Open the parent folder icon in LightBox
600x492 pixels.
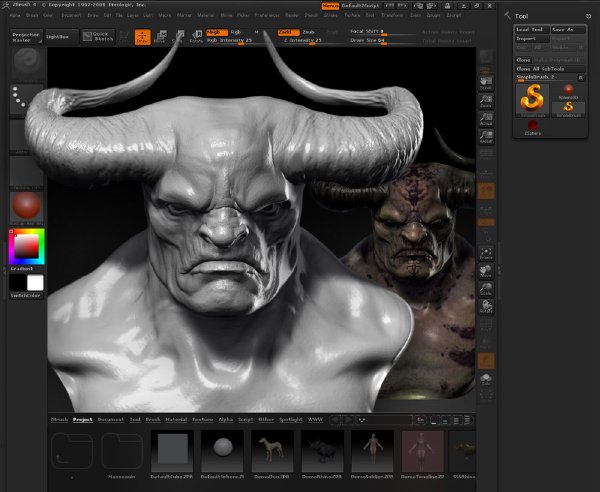click(x=72, y=451)
